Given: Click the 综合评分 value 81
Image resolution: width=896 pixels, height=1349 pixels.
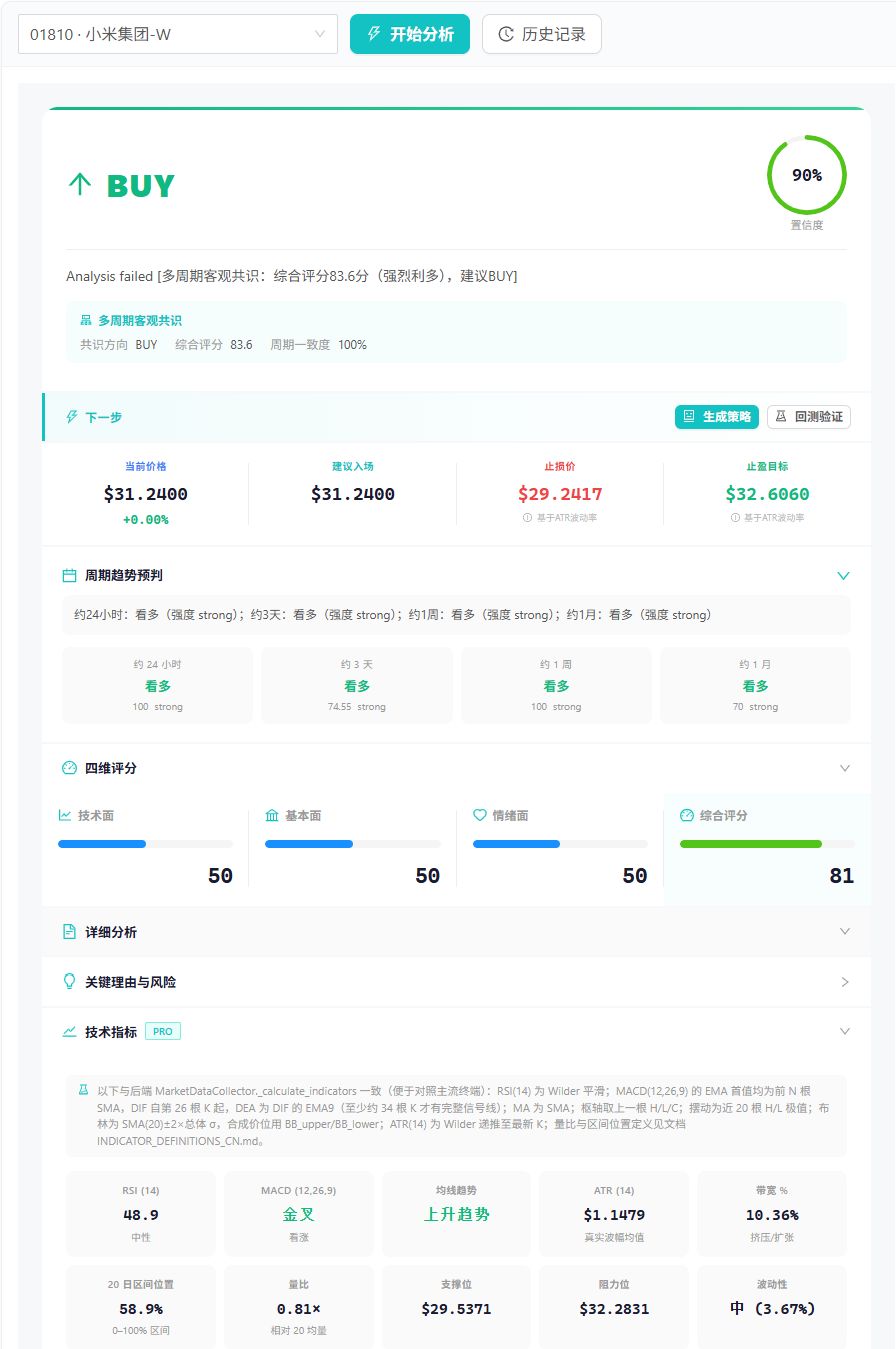Looking at the screenshot, I should pos(842,876).
